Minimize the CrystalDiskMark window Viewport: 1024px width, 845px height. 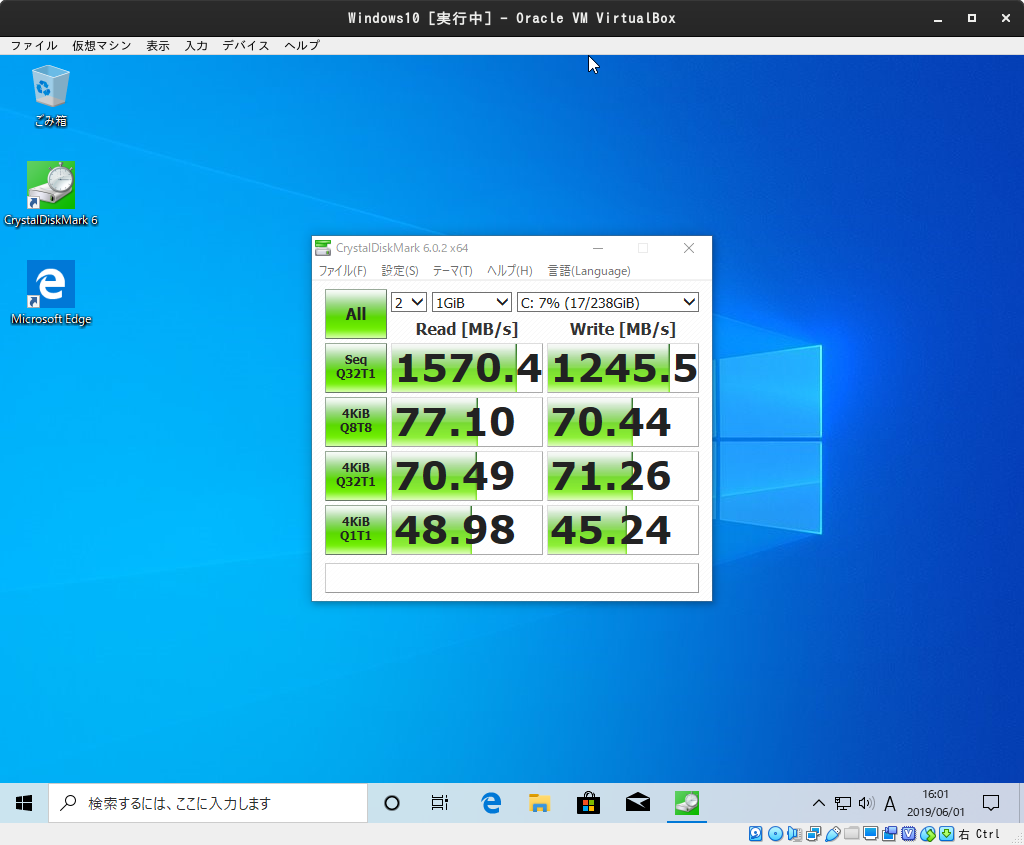(598, 248)
